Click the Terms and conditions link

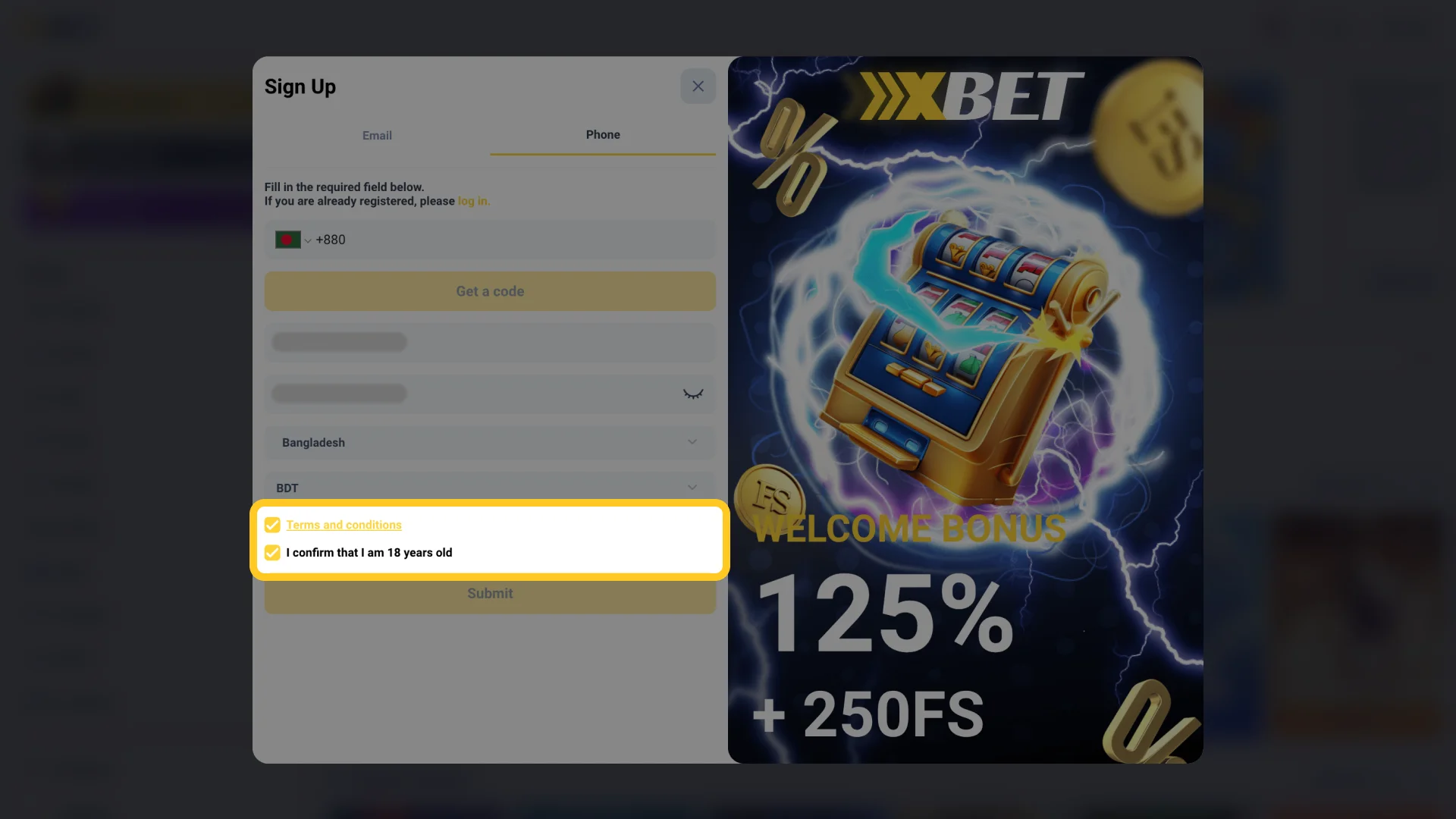[x=343, y=525]
